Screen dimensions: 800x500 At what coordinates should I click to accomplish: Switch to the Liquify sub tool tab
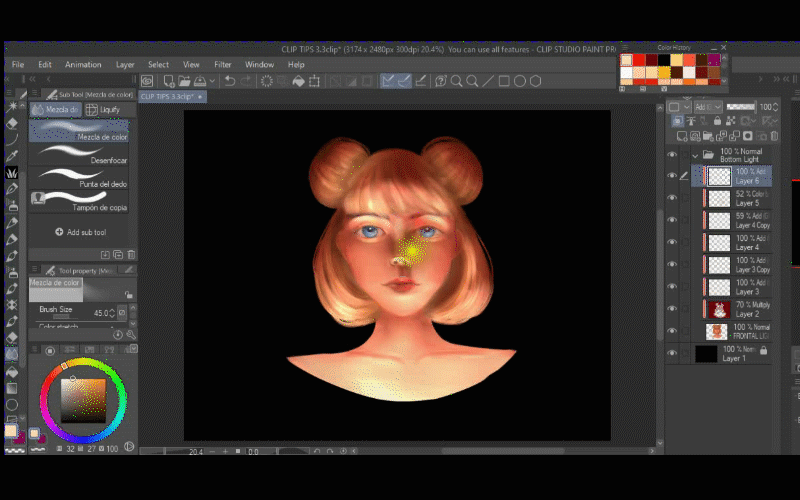tap(105, 109)
